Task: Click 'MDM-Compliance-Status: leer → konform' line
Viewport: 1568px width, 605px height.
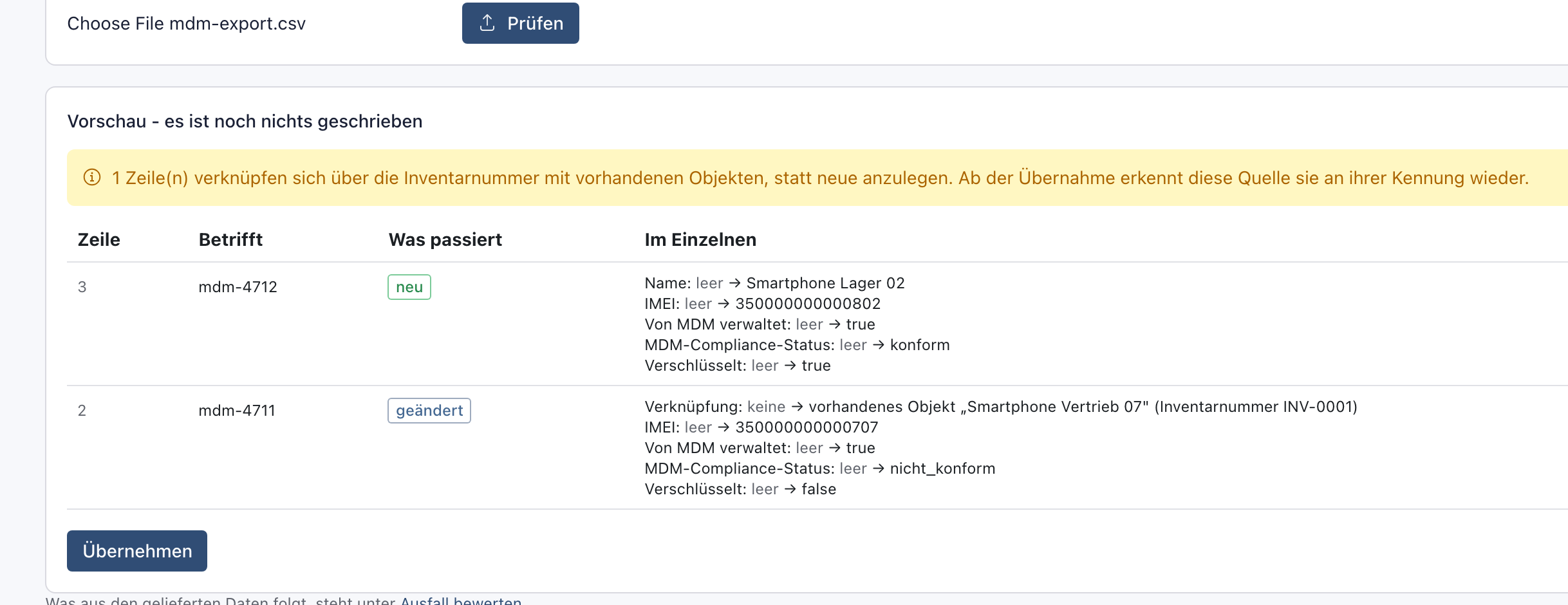Action: 797,345
